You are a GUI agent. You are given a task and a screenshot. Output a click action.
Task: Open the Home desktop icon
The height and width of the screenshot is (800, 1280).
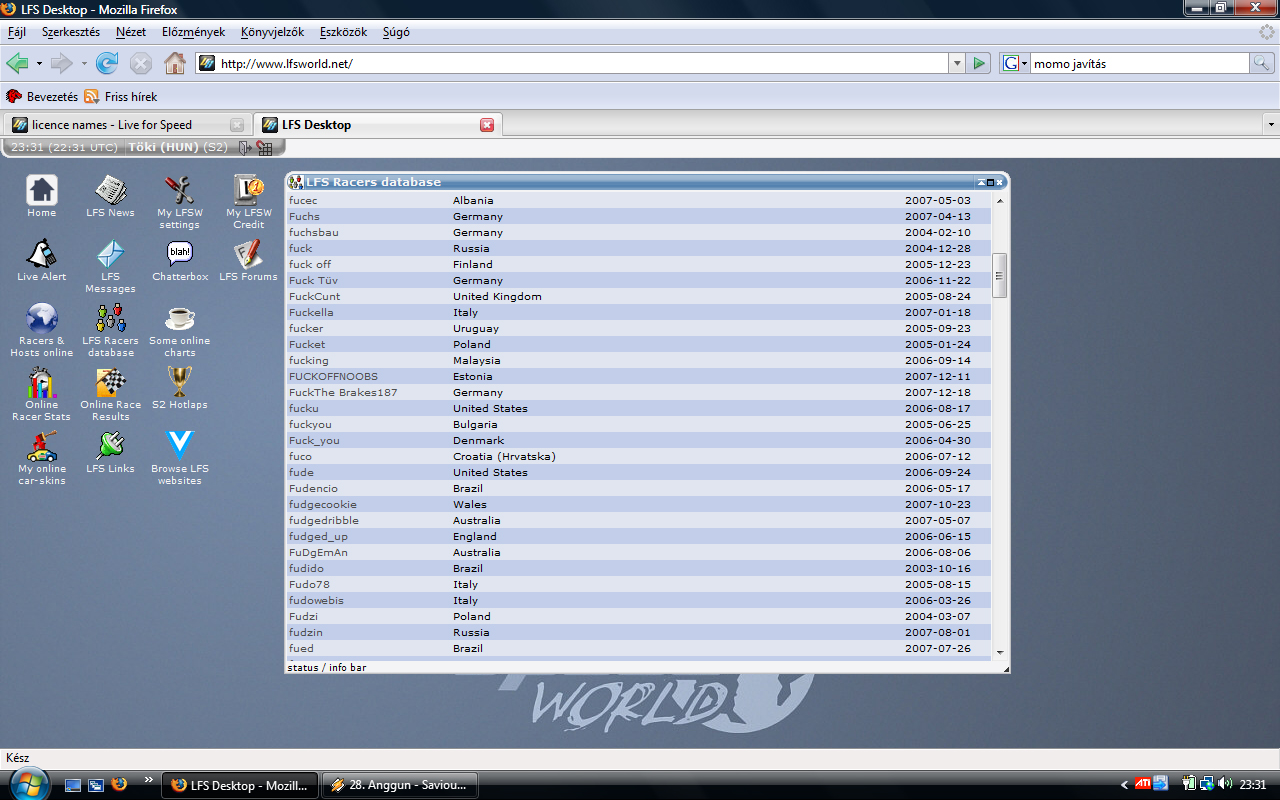point(41,195)
